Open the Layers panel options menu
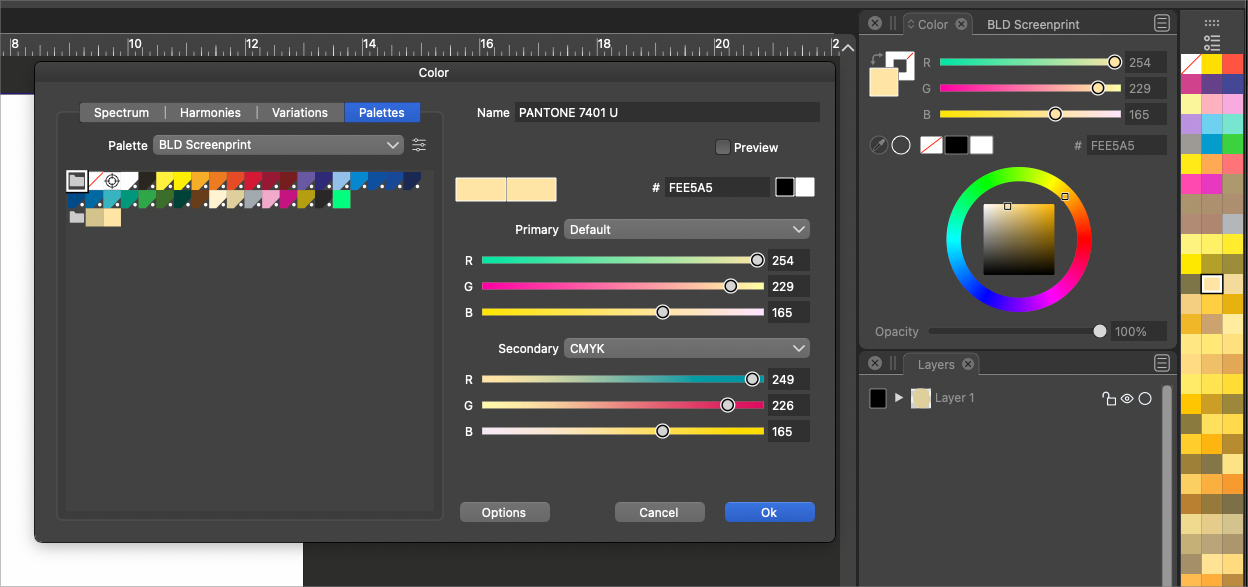 coord(1161,364)
